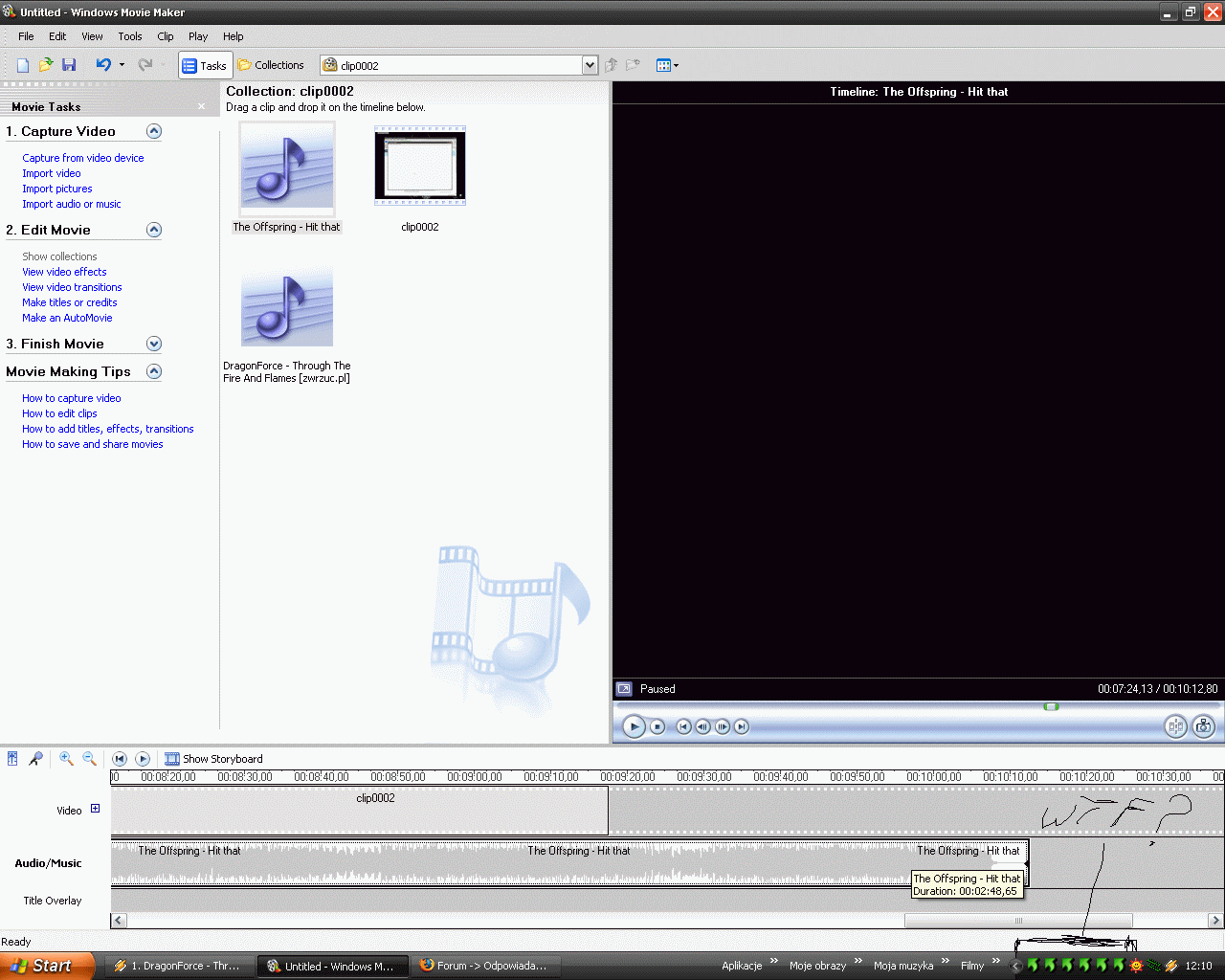Click the Import video link

[52, 173]
